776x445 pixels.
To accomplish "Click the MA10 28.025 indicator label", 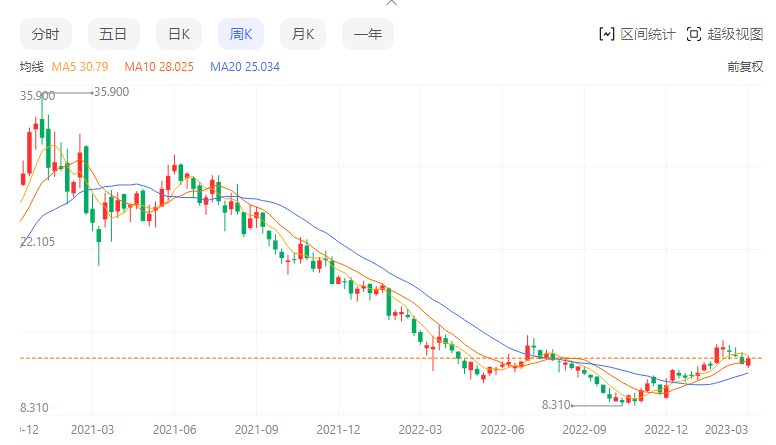I will (159, 67).
